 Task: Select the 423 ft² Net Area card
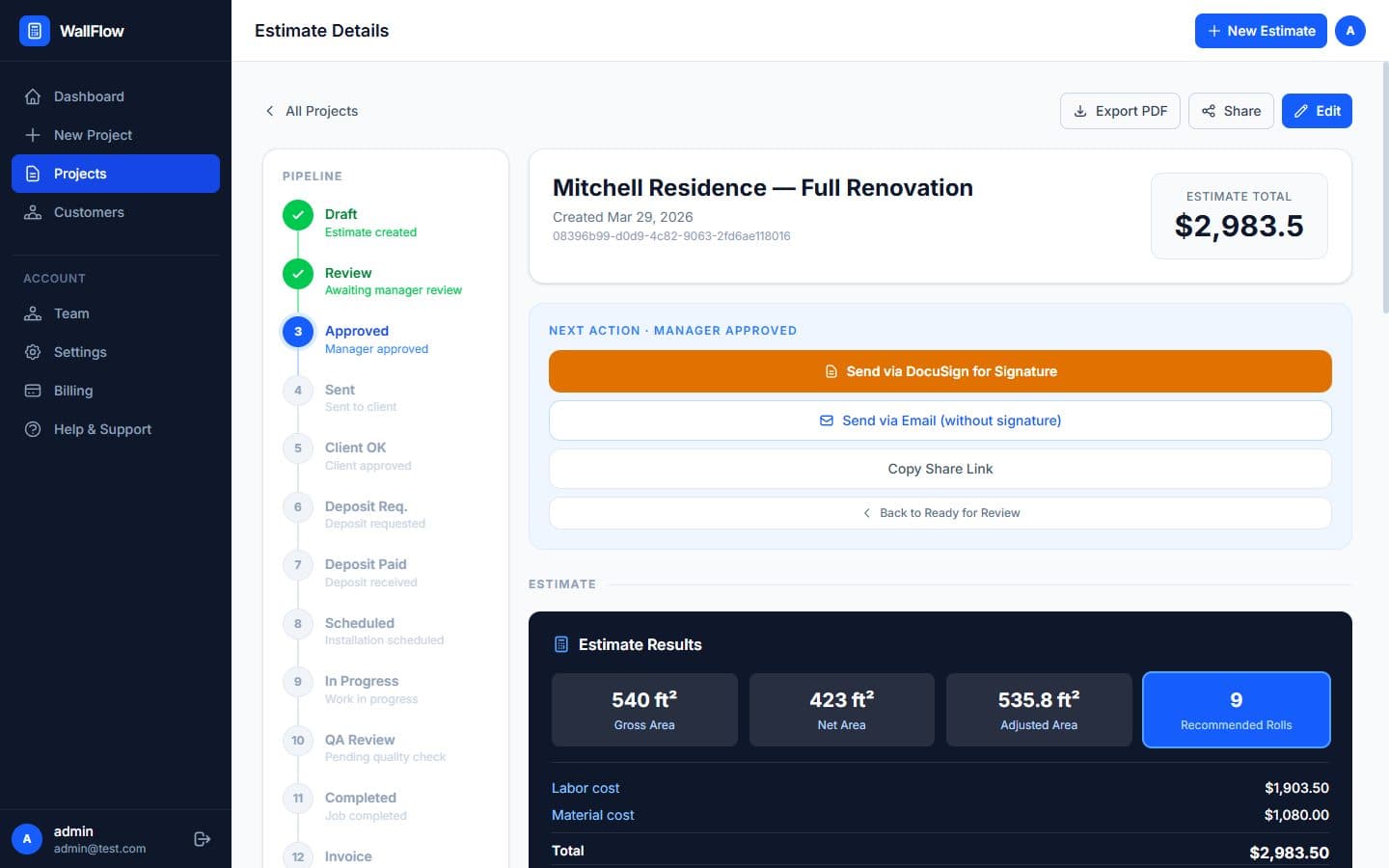point(842,710)
